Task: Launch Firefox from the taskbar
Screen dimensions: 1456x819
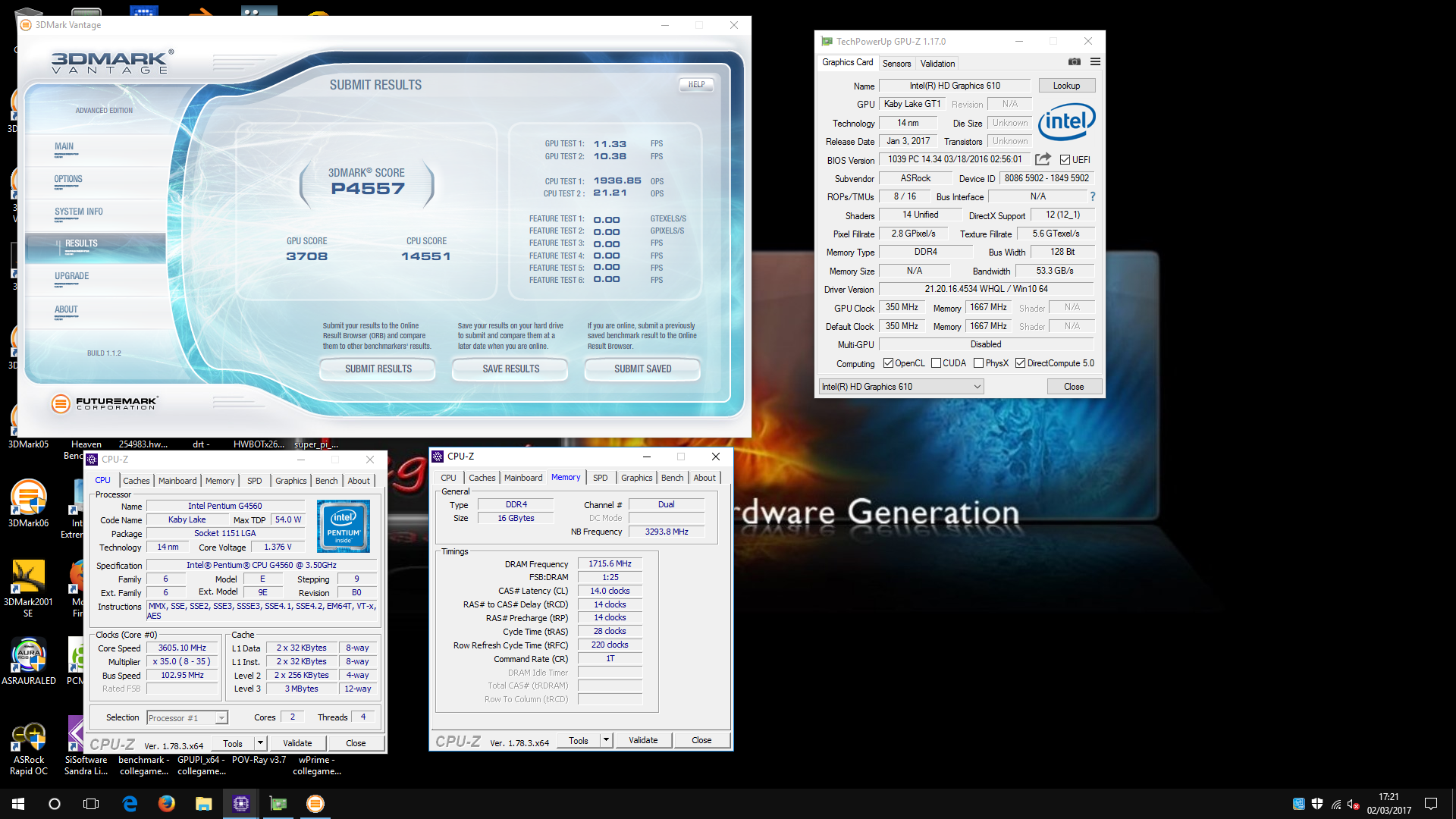Action: pos(167,804)
